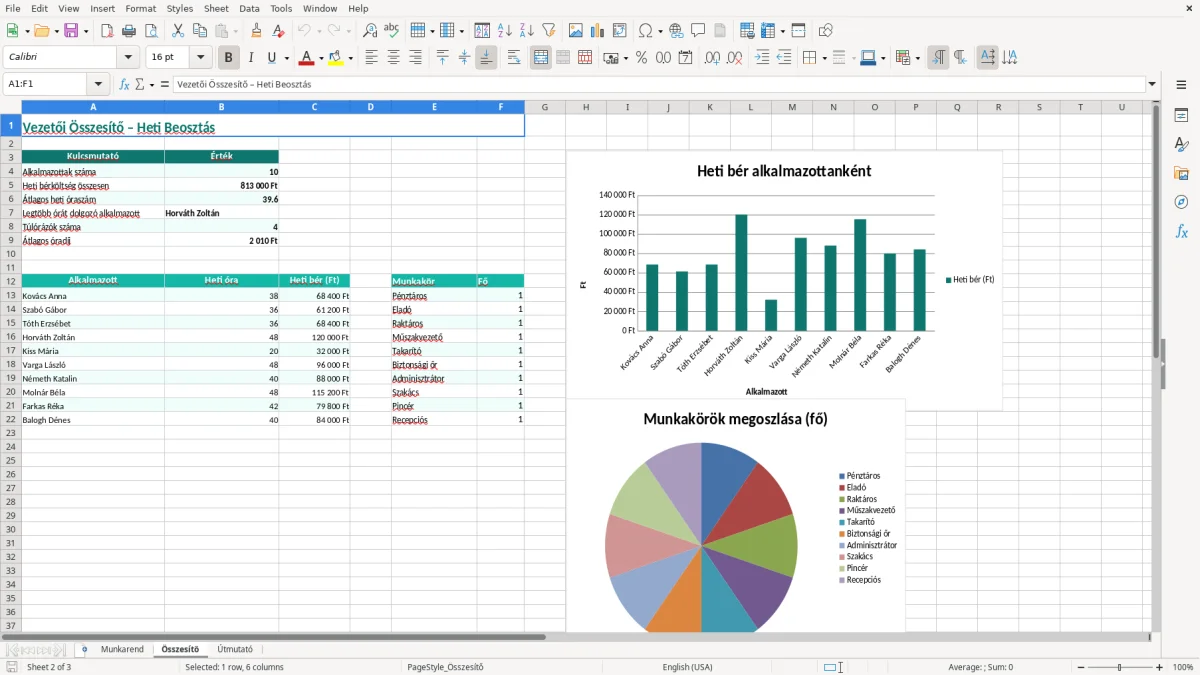Expand the formula bar arrow

1153,85
